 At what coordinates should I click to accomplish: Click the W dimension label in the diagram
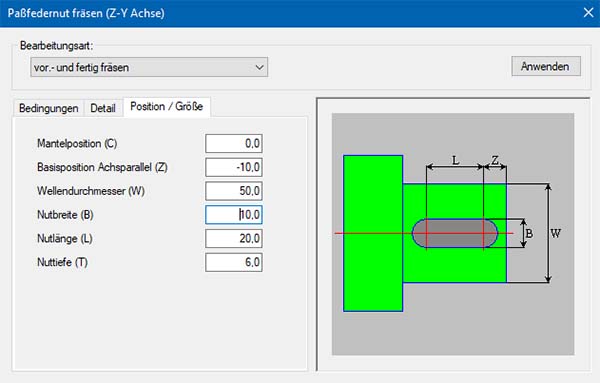tap(555, 233)
